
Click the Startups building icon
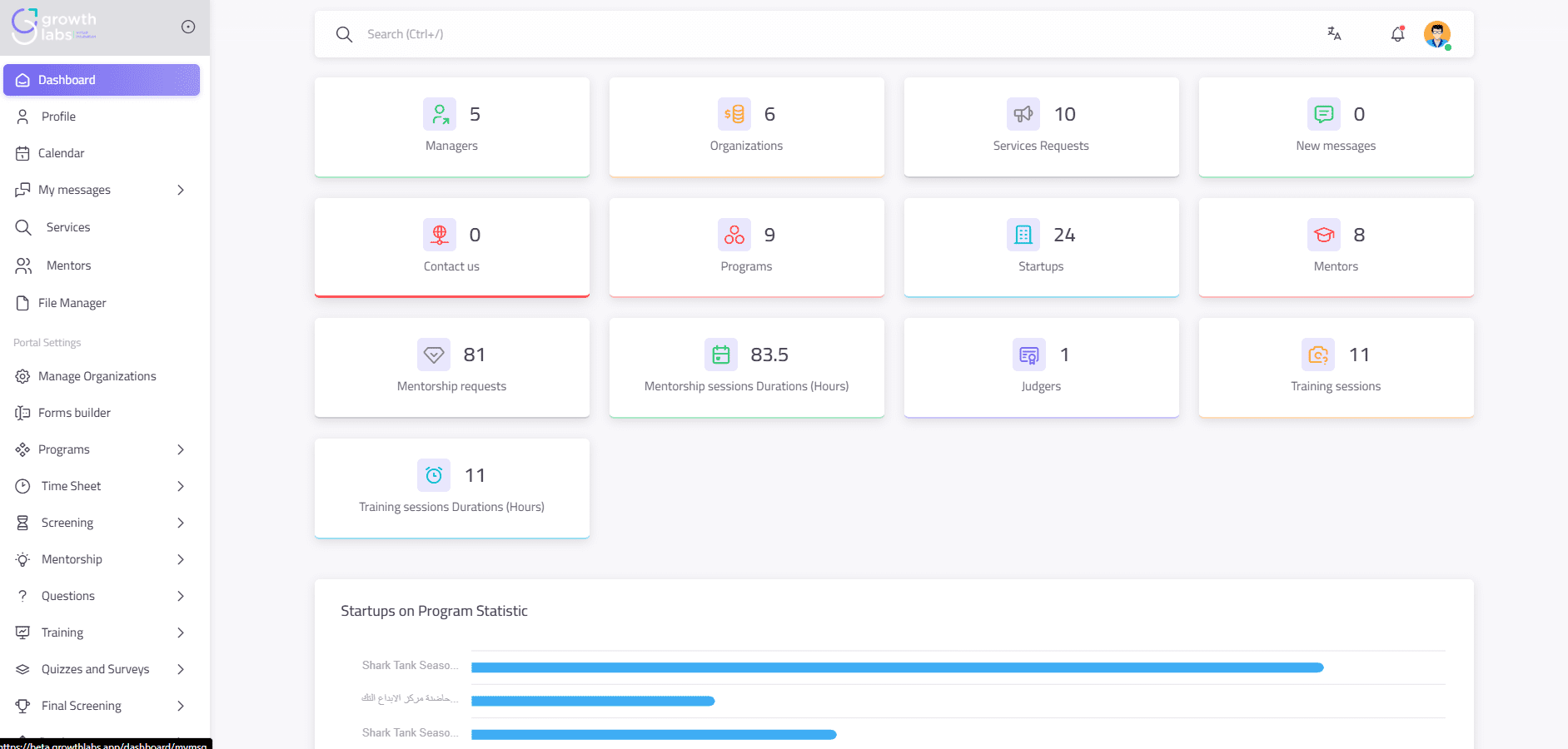[x=1023, y=235]
